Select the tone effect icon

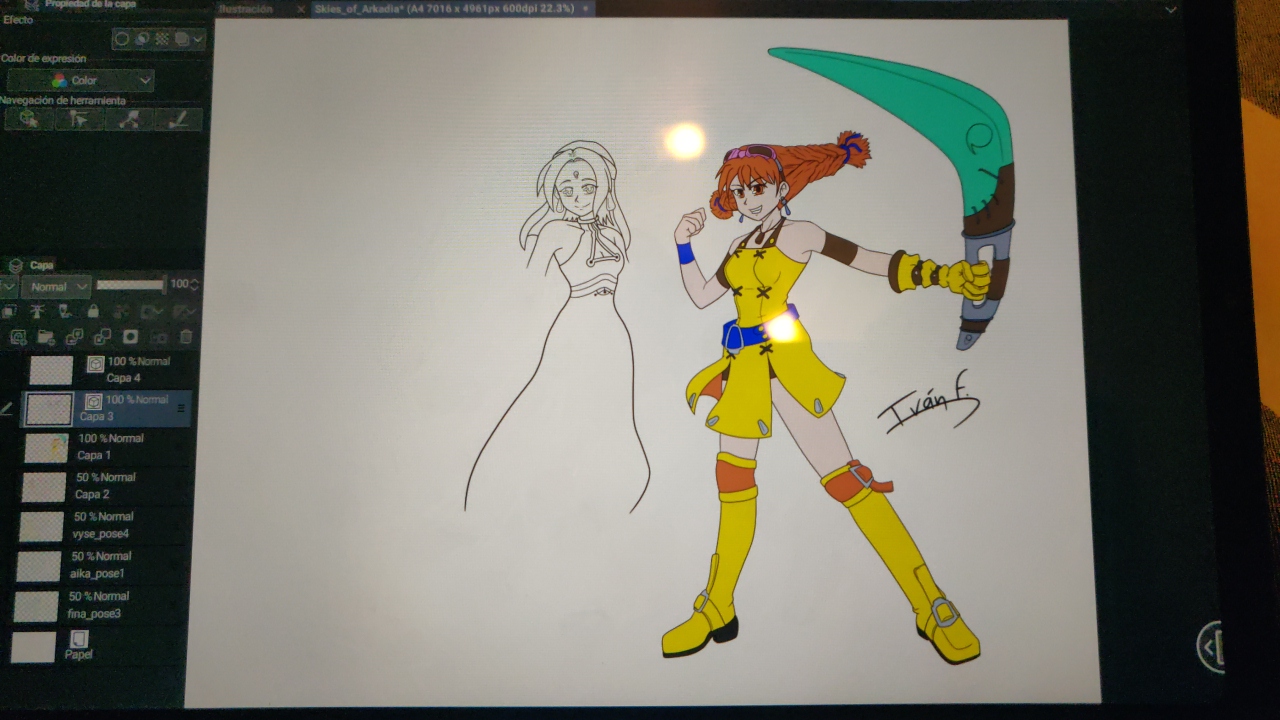[x=142, y=39]
